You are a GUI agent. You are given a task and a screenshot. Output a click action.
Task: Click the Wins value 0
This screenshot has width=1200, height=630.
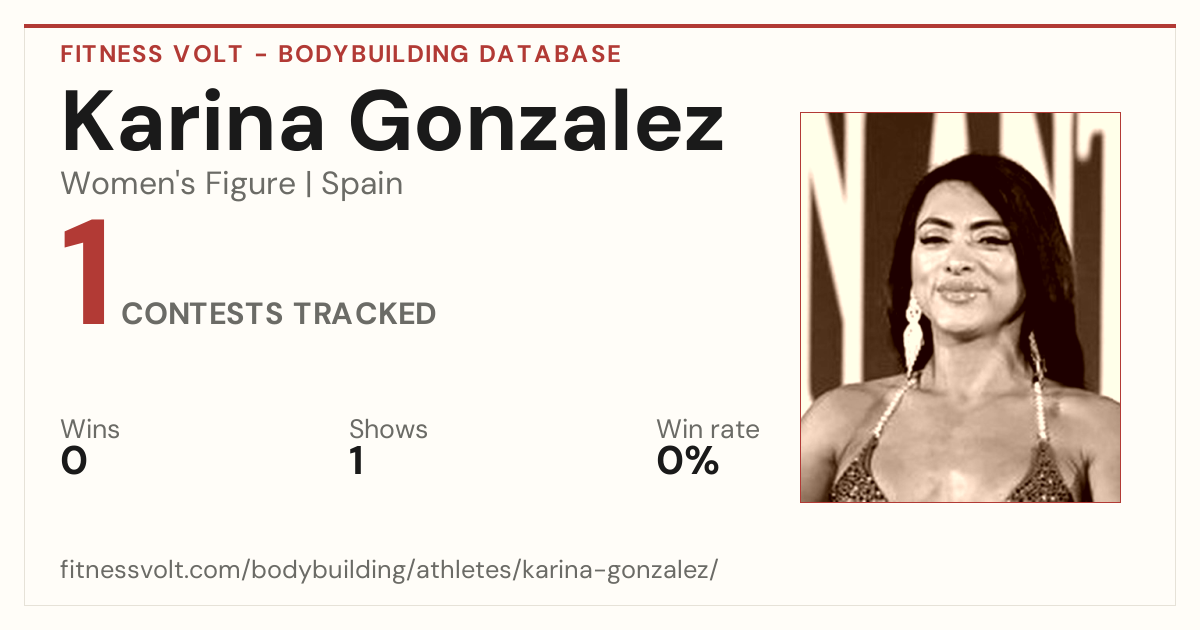point(74,461)
